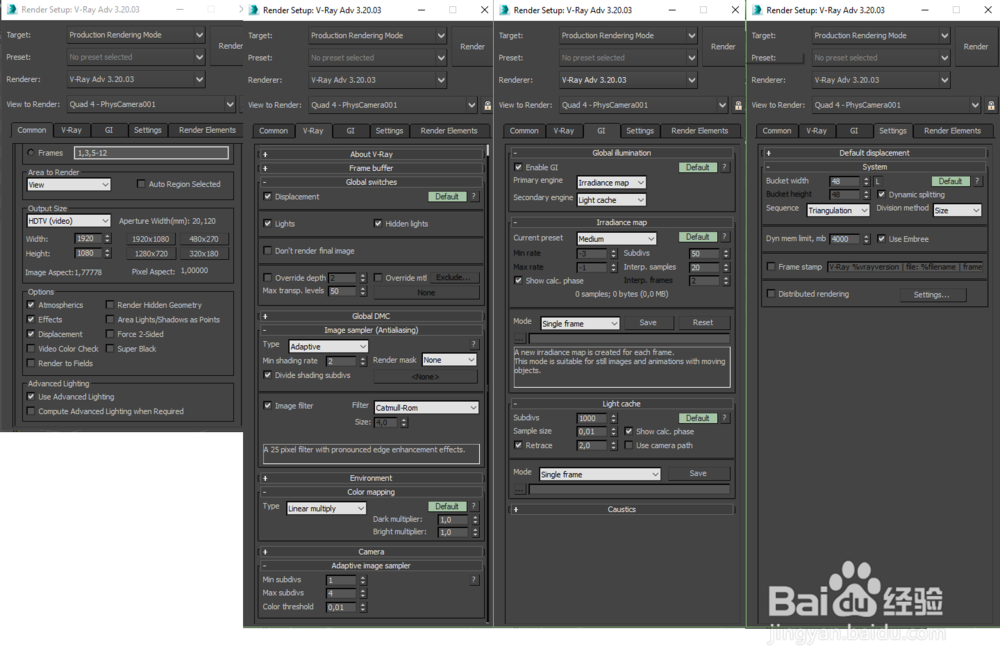
Task: Open Catmull-Rom filter dropdown
Action: coord(426,407)
